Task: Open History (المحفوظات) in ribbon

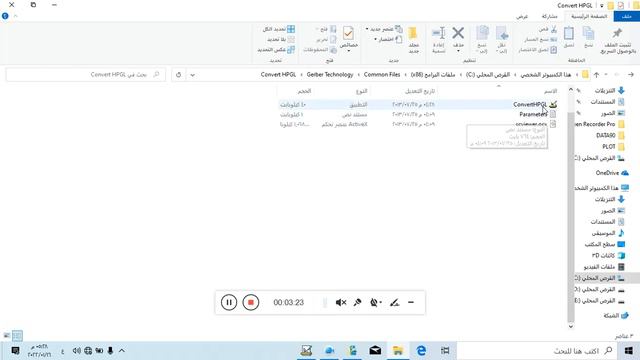Action: (x=320, y=50)
